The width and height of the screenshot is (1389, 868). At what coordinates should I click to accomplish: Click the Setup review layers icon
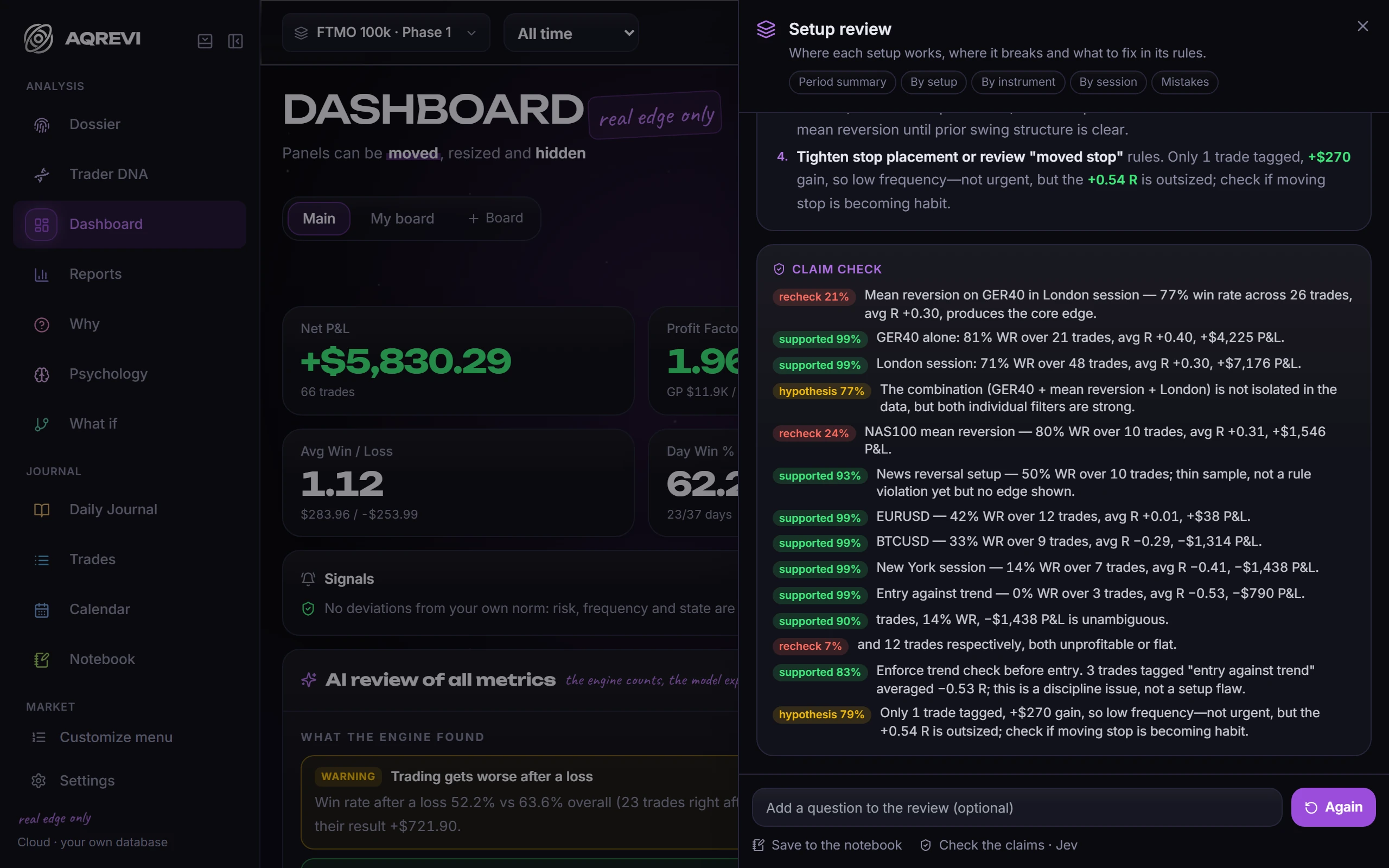click(x=766, y=29)
